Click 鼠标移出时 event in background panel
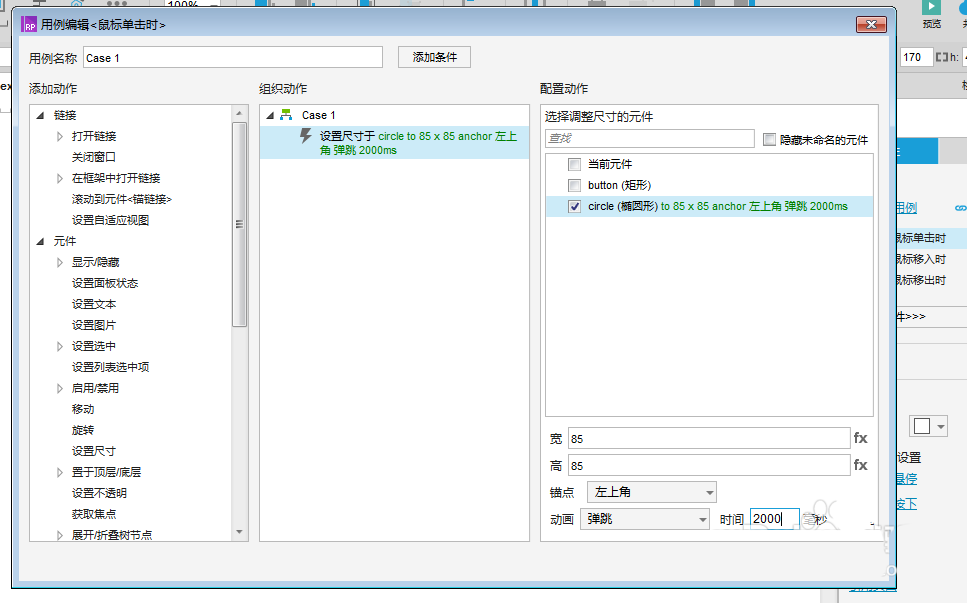The image size is (967, 603). tap(920, 280)
